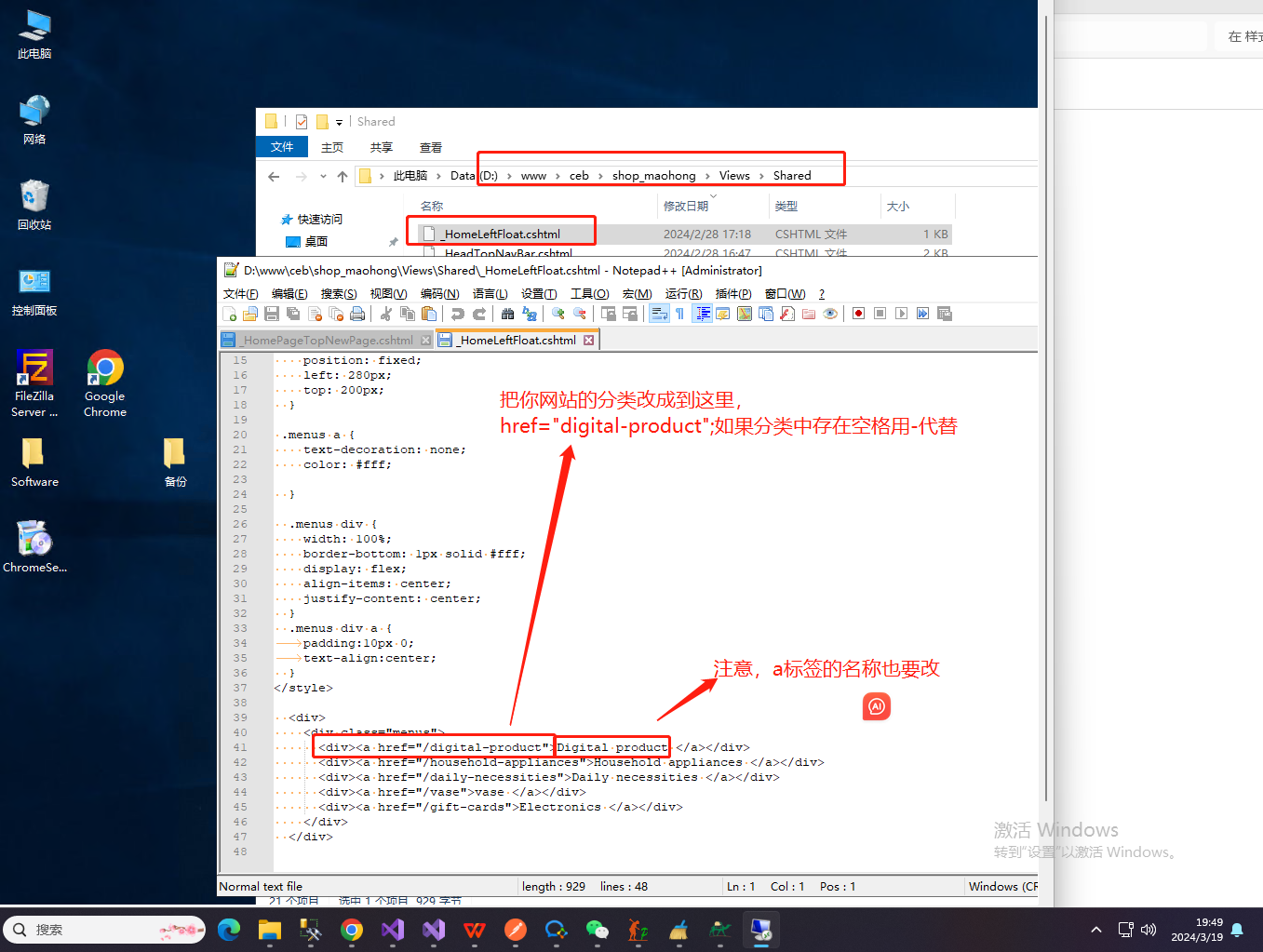
Task: Undo the last edit via toolbar
Action: pos(458,314)
